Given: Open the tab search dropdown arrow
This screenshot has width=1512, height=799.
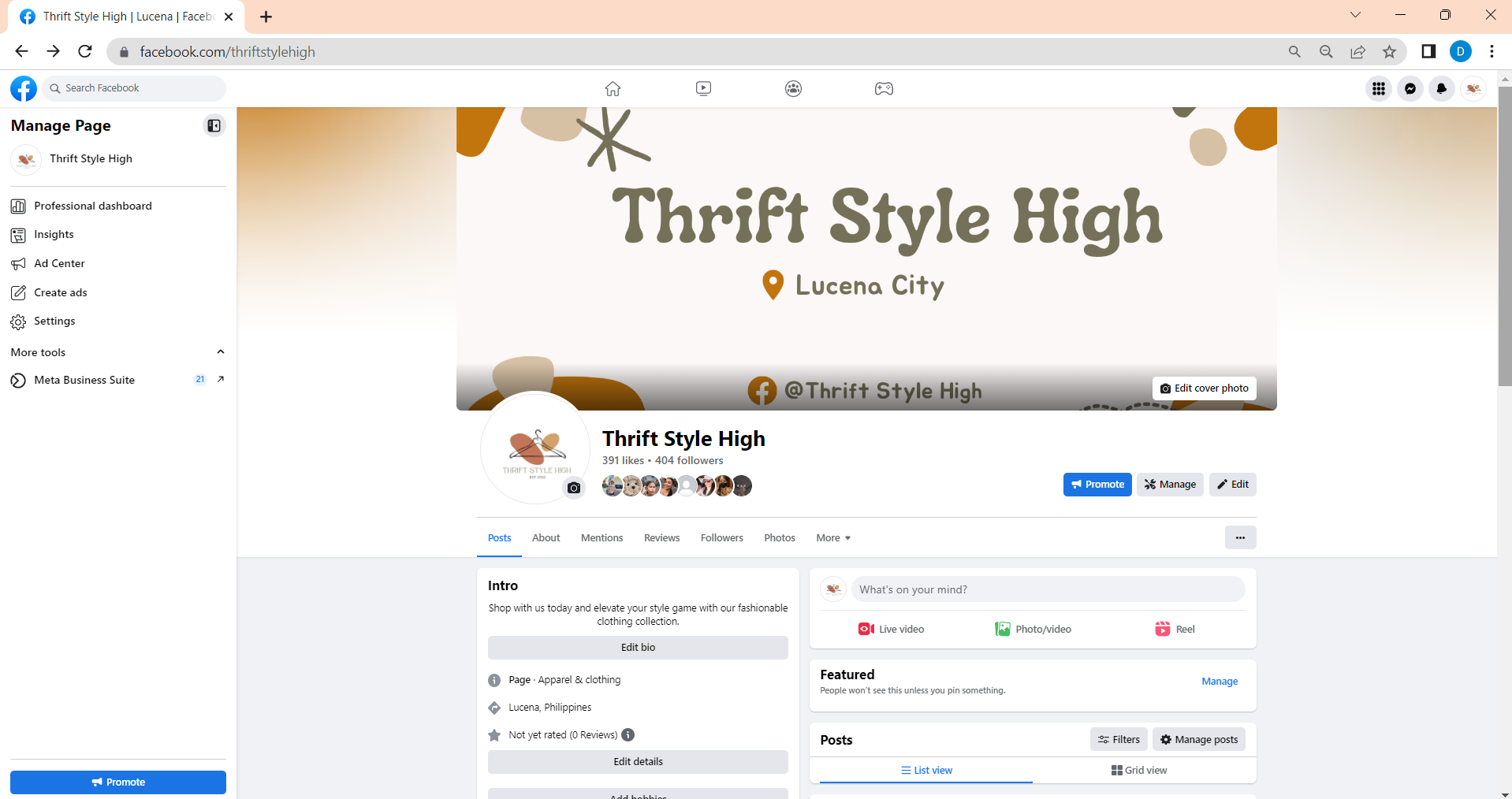Looking at the screenshot, I should pos(1355,15).
